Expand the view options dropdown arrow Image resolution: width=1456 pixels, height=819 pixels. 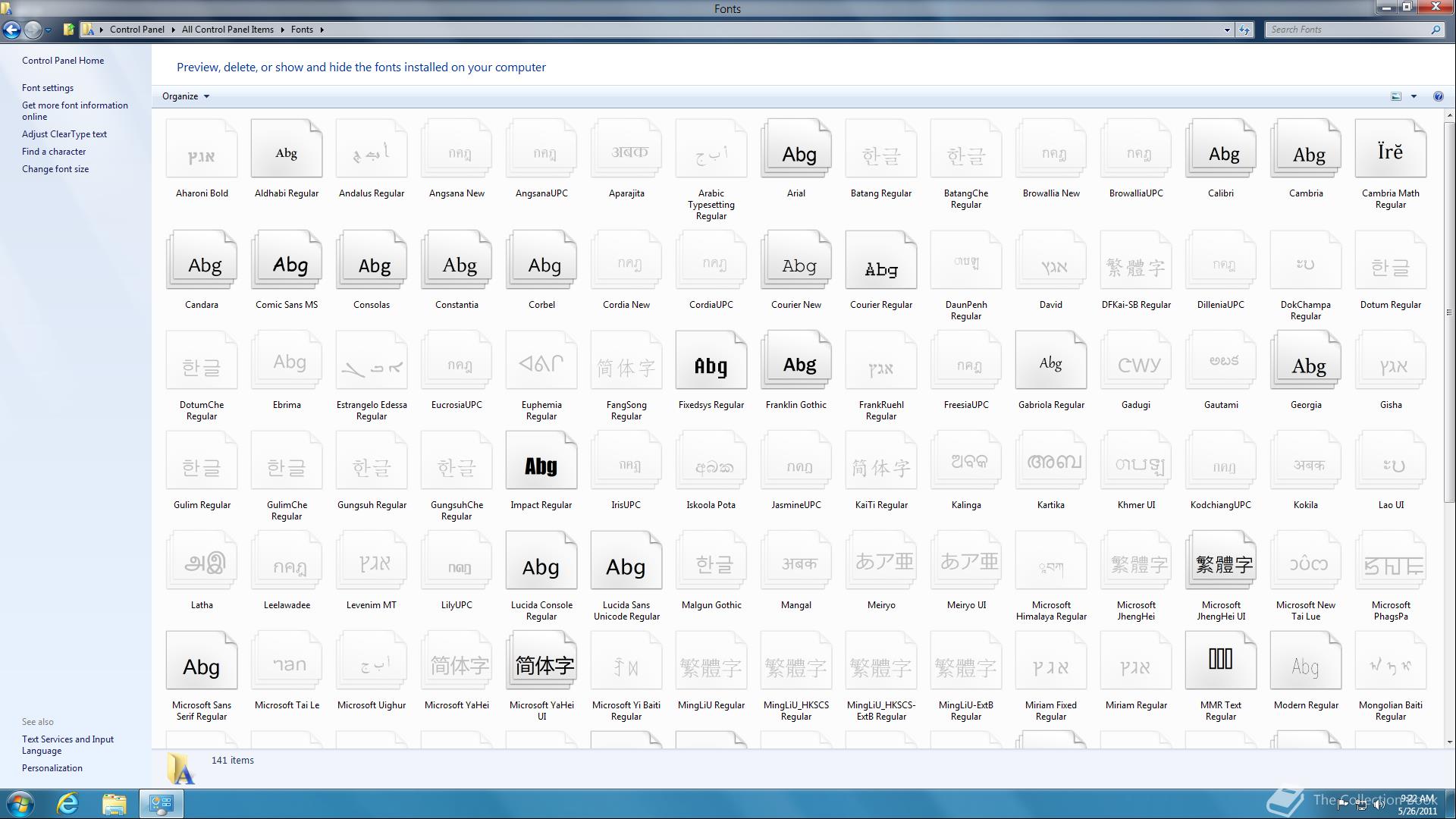click(x=1414, y=96)
